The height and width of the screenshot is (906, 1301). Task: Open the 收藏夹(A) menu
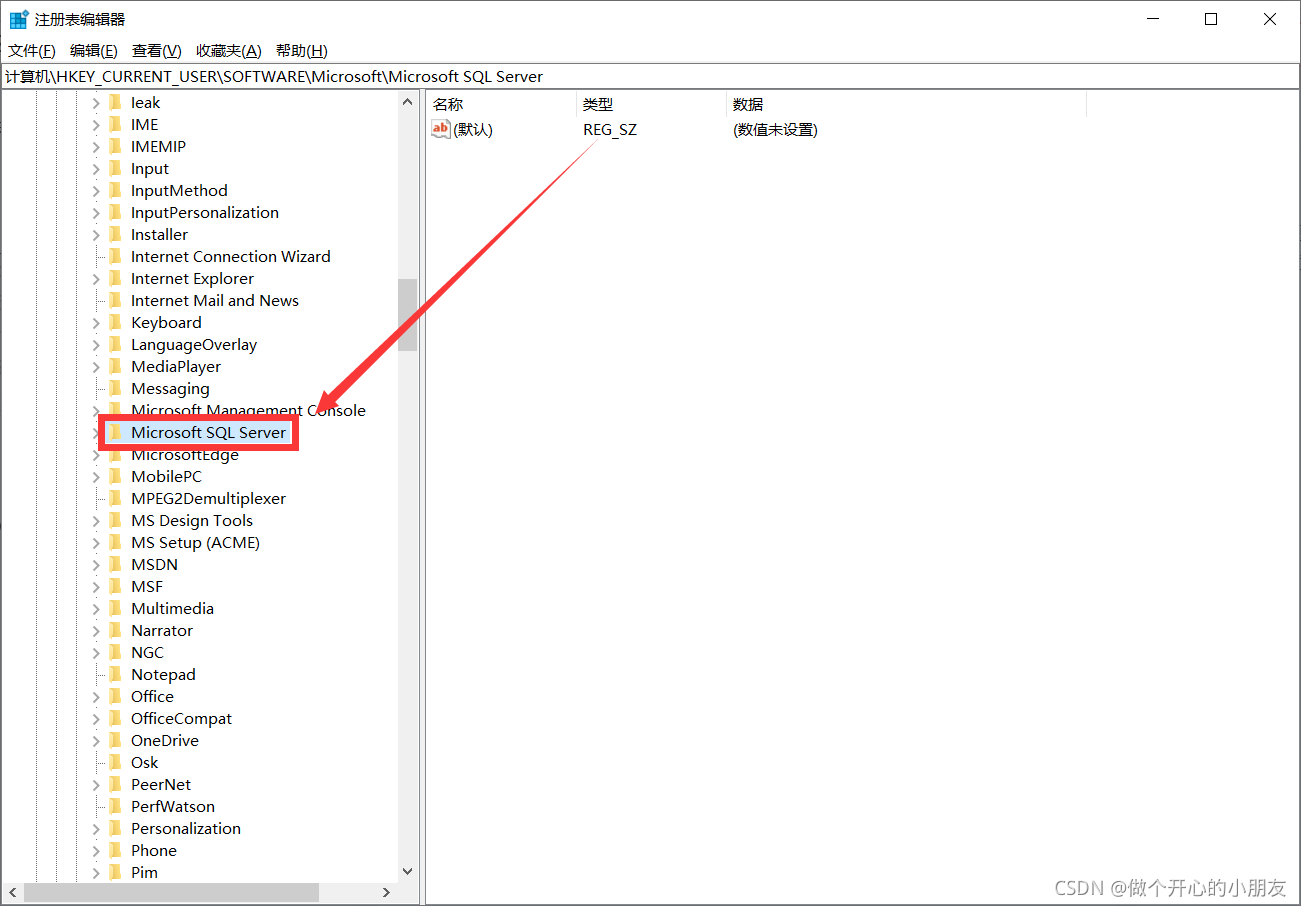(x=229, y=51)
